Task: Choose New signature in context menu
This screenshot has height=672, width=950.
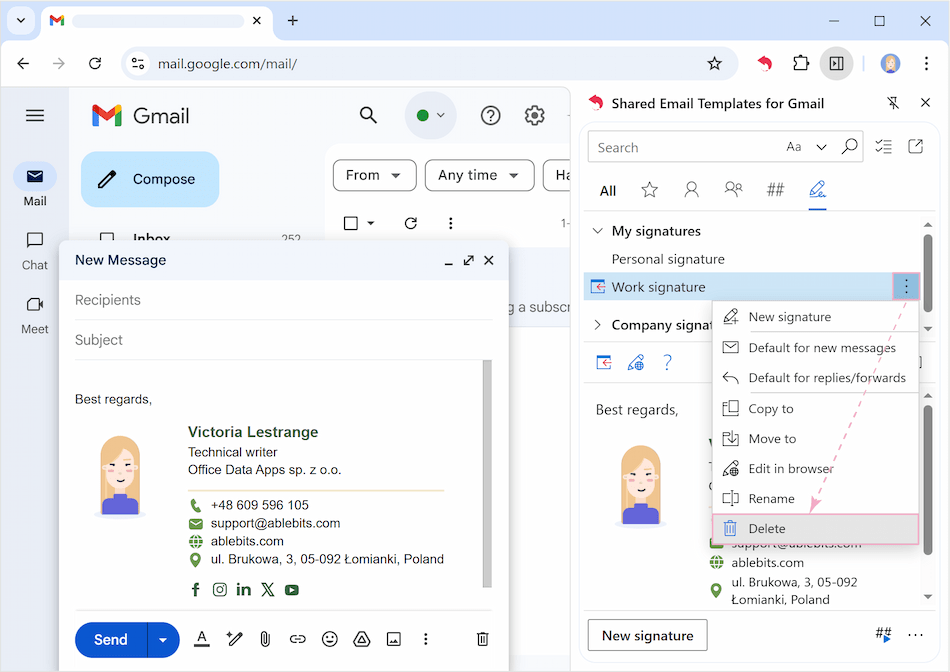Action: (815, 317)
